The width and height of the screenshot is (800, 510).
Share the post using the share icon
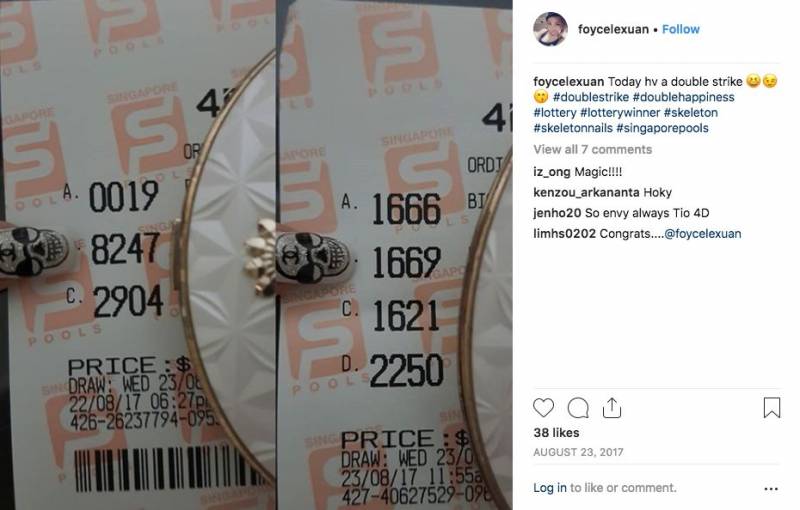[612, 407]
